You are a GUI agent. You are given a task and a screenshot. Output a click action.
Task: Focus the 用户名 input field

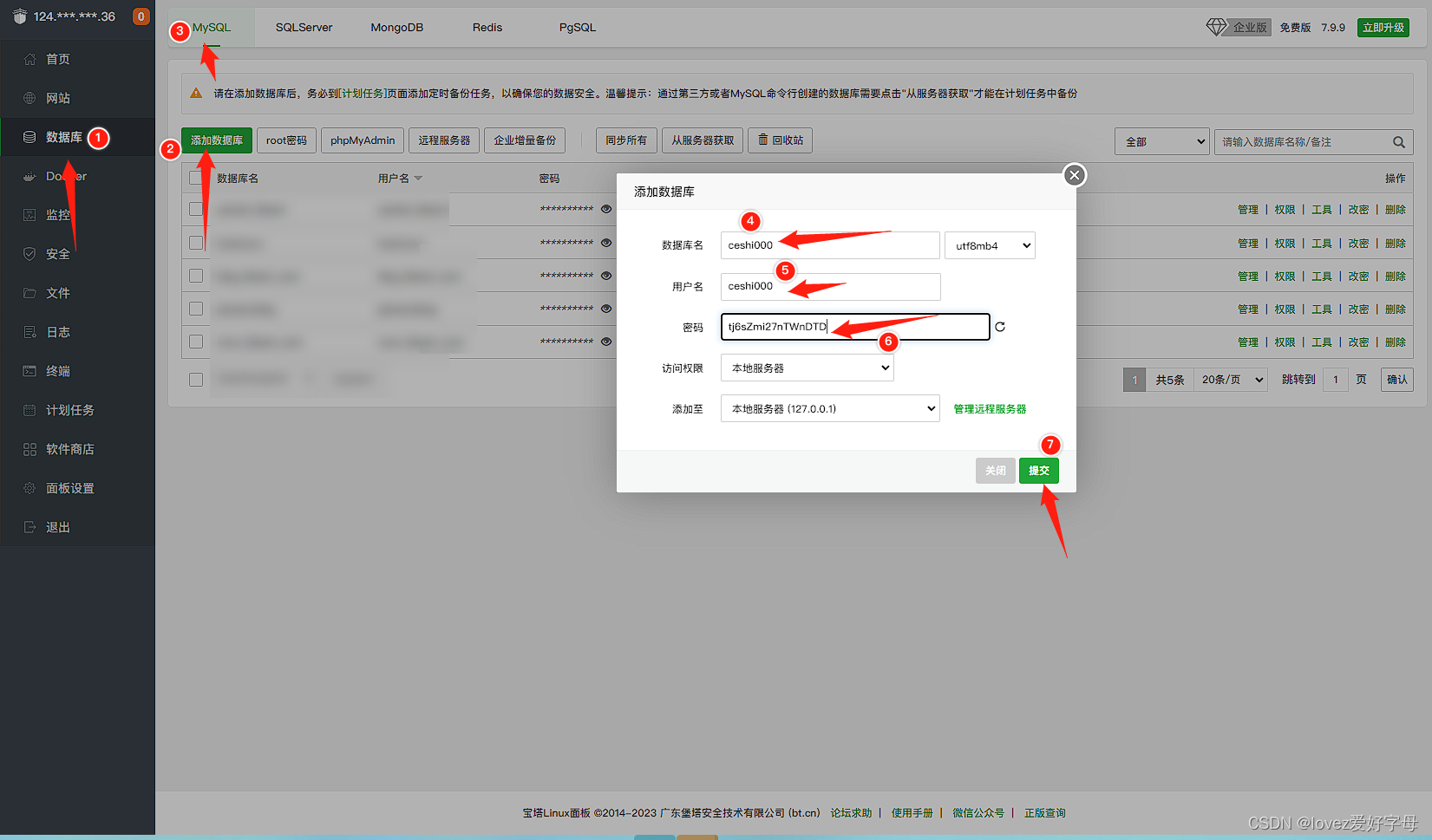(830, 286)
